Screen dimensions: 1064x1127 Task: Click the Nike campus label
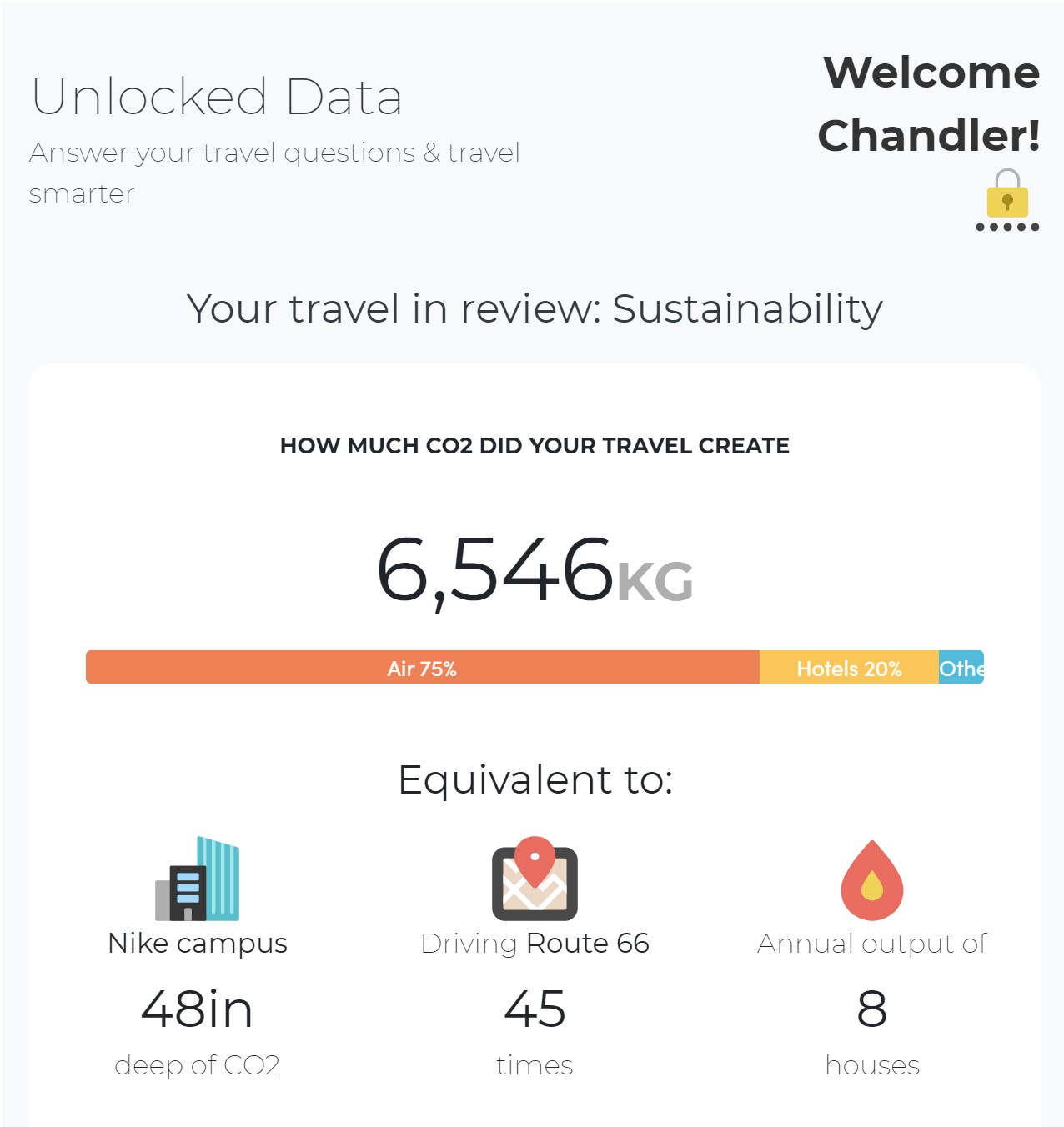coord(198,944)
